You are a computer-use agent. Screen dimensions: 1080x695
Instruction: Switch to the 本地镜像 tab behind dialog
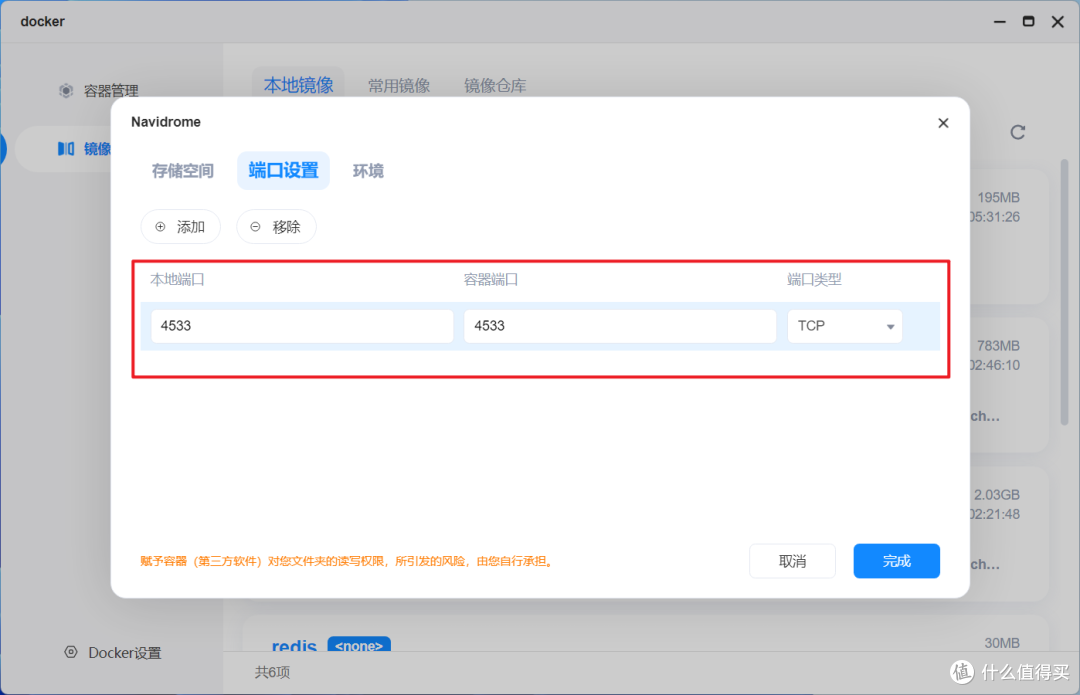tap(298, 85)
